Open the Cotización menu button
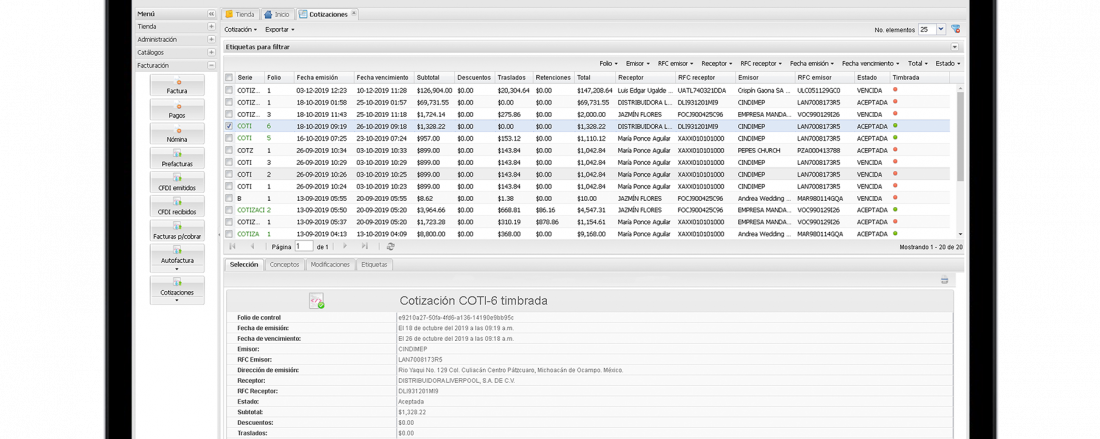1100x439 pixels. point(241,30)
